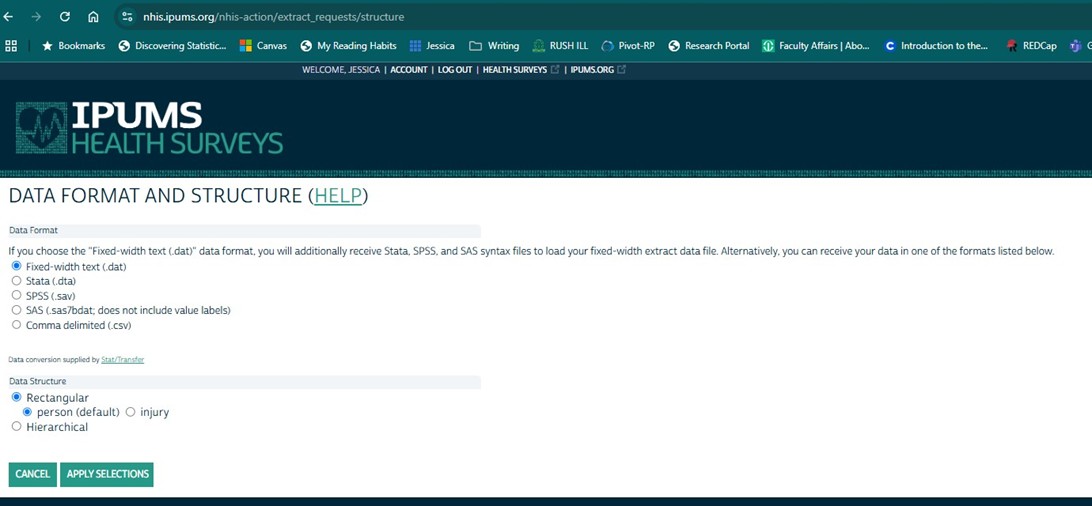Click the CANCEL button
This screenshot has width=1092, height=506.
33,474
